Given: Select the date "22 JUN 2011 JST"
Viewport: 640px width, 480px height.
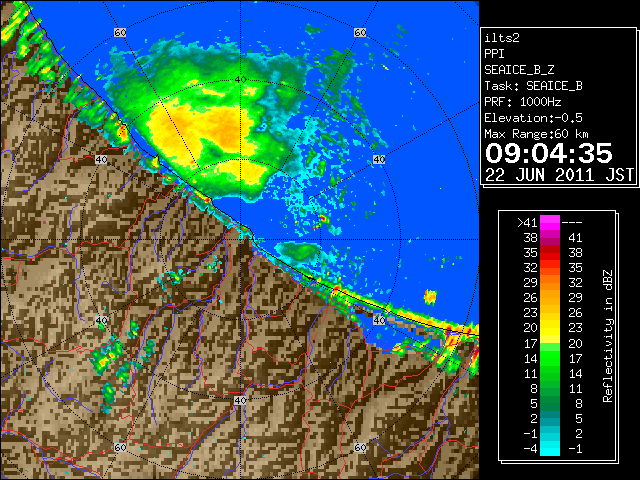Looking at the screenshot, I should coord(559,175).
